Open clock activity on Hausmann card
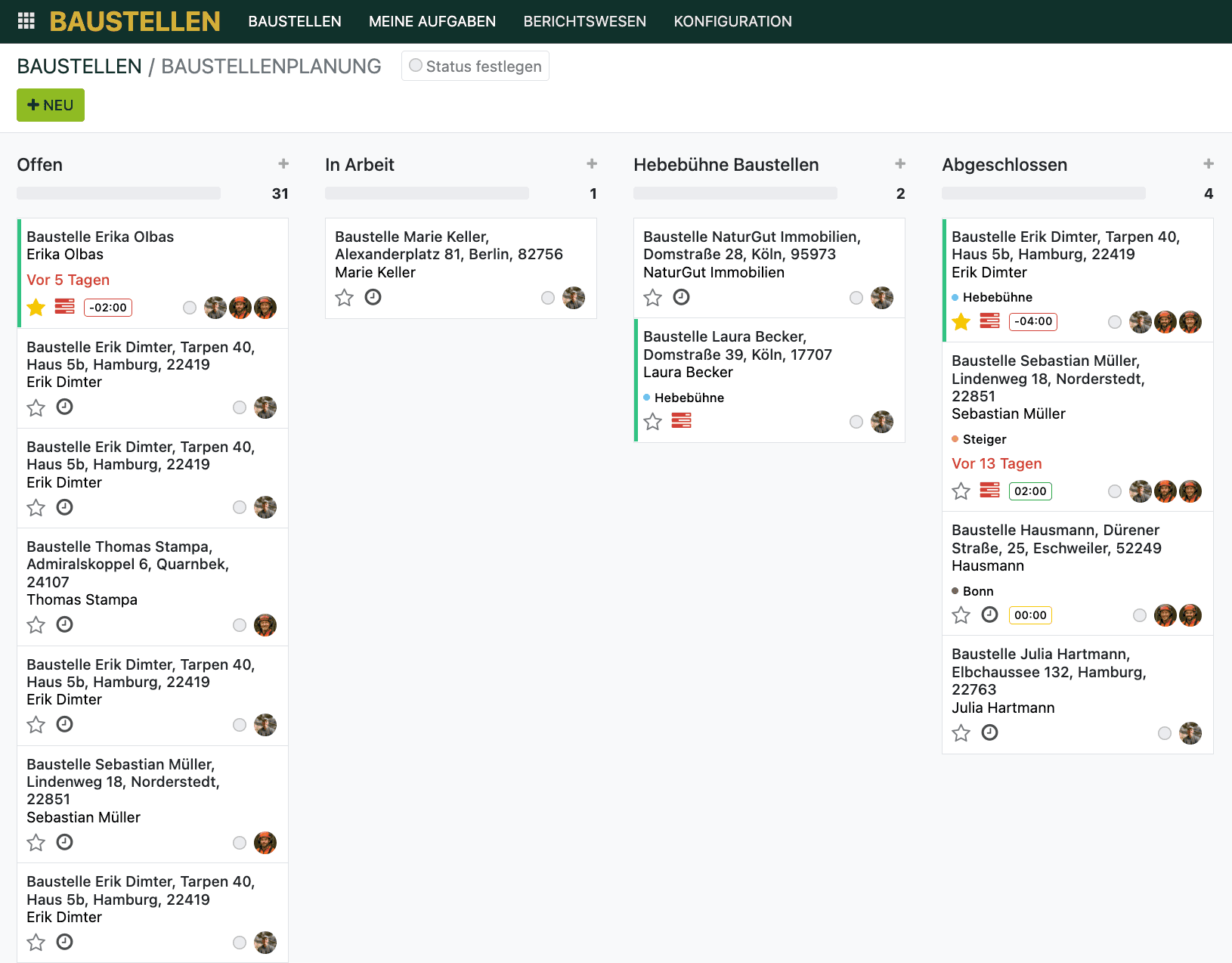The width and height of the screenshot is (1232, 963). pos(990,615)
